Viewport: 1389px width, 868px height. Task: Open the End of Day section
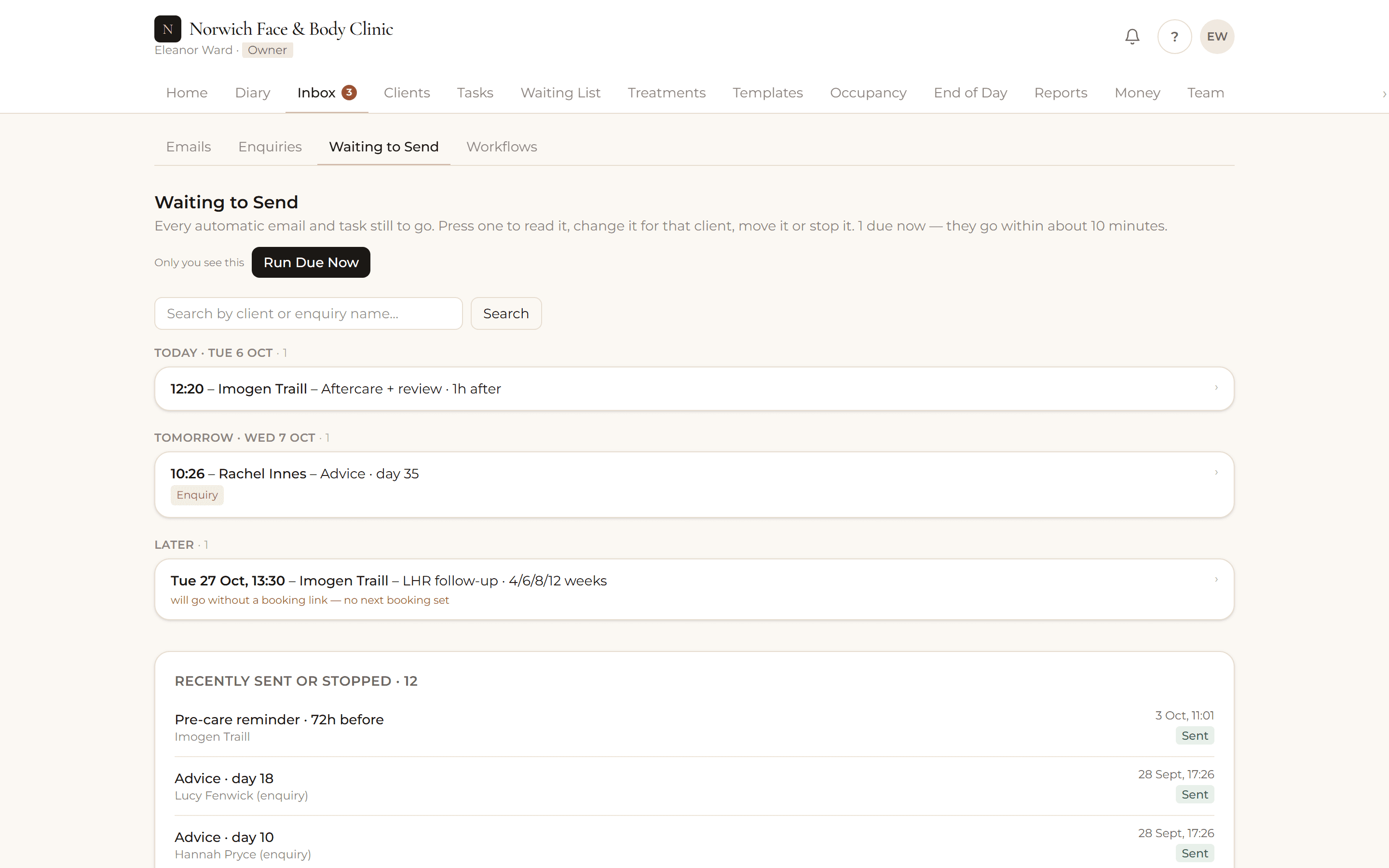[970, 93]
